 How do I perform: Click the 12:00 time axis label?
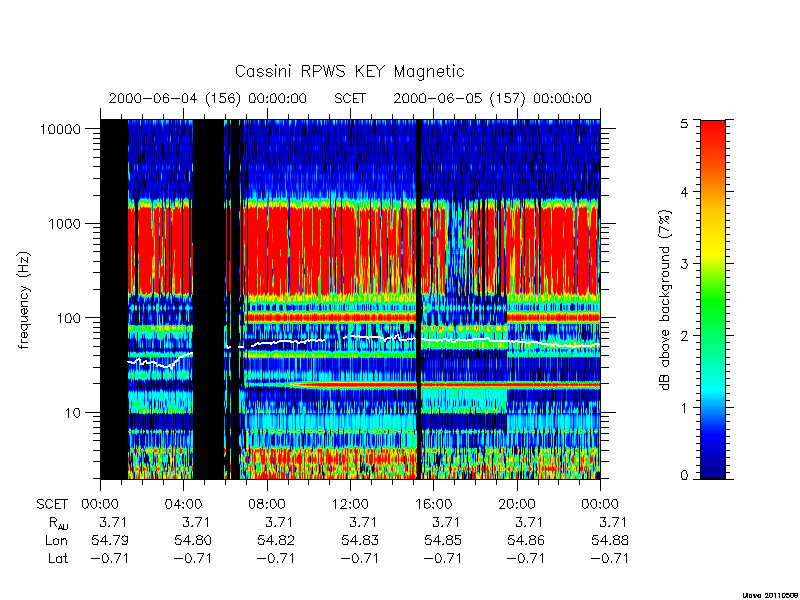click(350, 504)
